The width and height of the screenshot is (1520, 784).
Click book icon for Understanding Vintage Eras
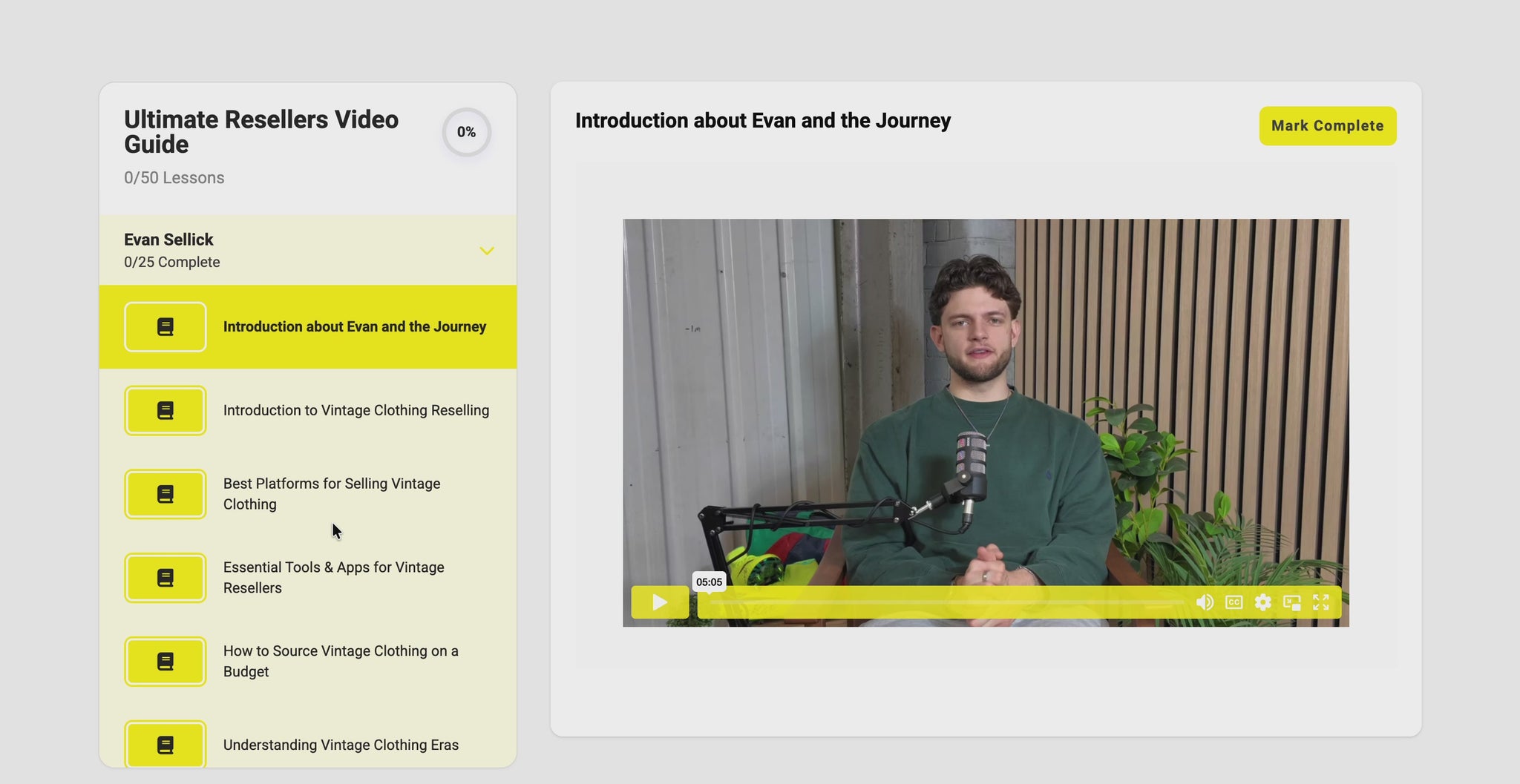(166, 745)
